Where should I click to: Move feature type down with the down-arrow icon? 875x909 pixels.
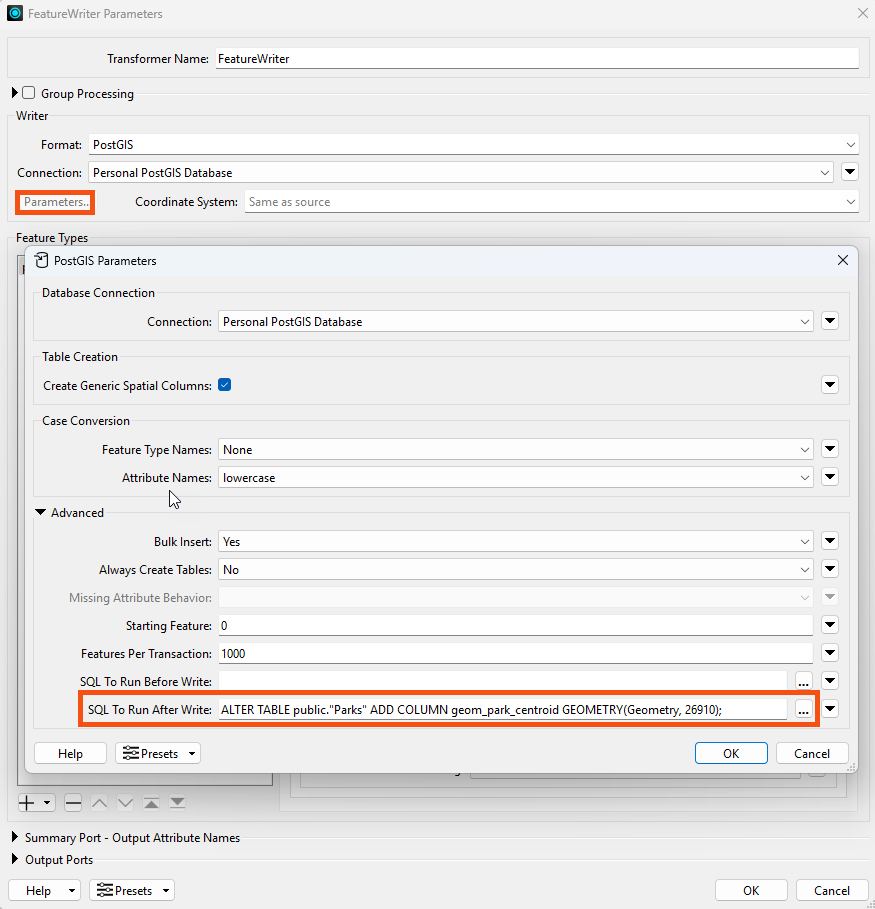click(124, 802)
